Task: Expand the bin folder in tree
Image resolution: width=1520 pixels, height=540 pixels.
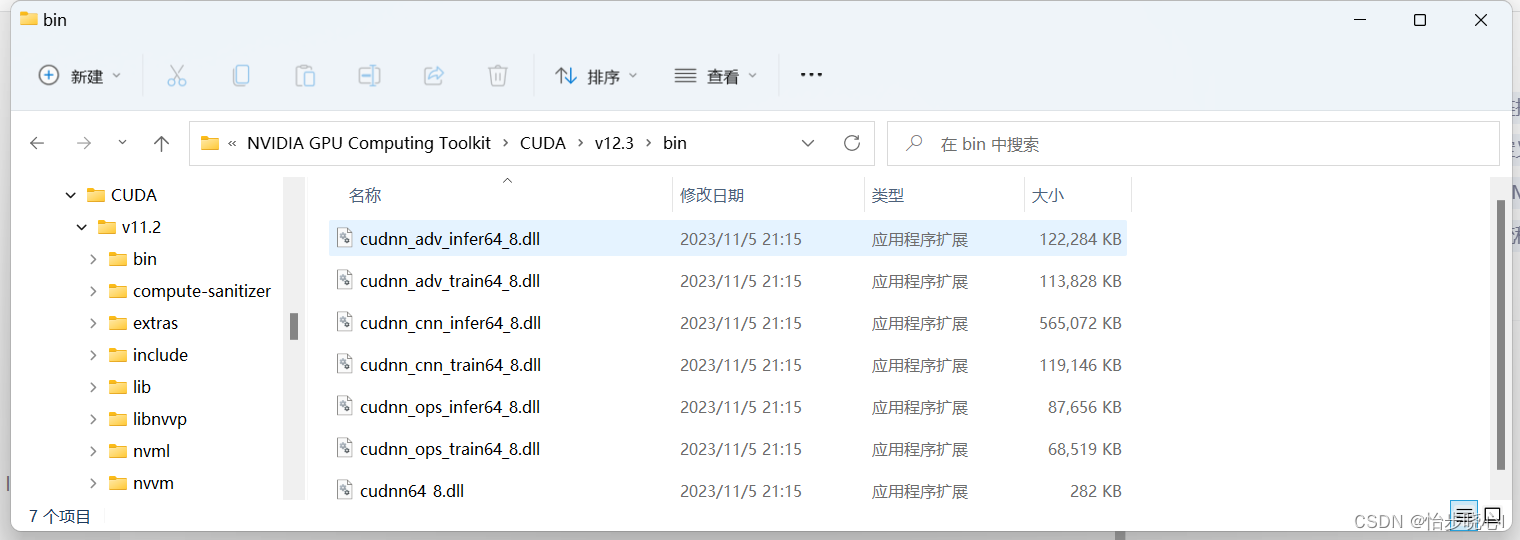Action: [x=93, y=259]
